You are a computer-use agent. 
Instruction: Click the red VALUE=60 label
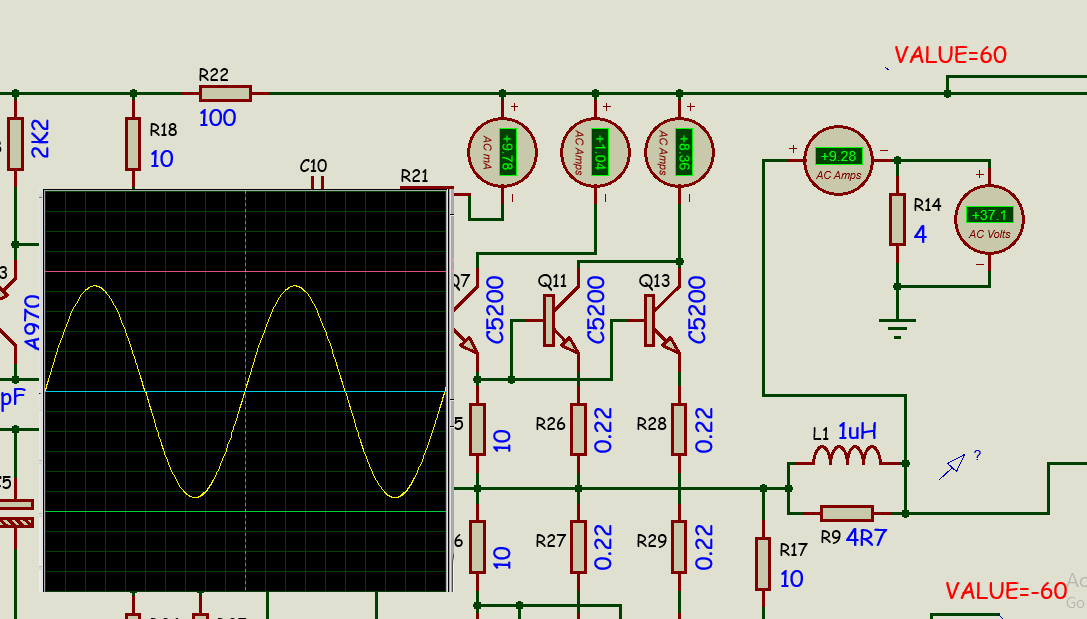(x=950, y=55)
